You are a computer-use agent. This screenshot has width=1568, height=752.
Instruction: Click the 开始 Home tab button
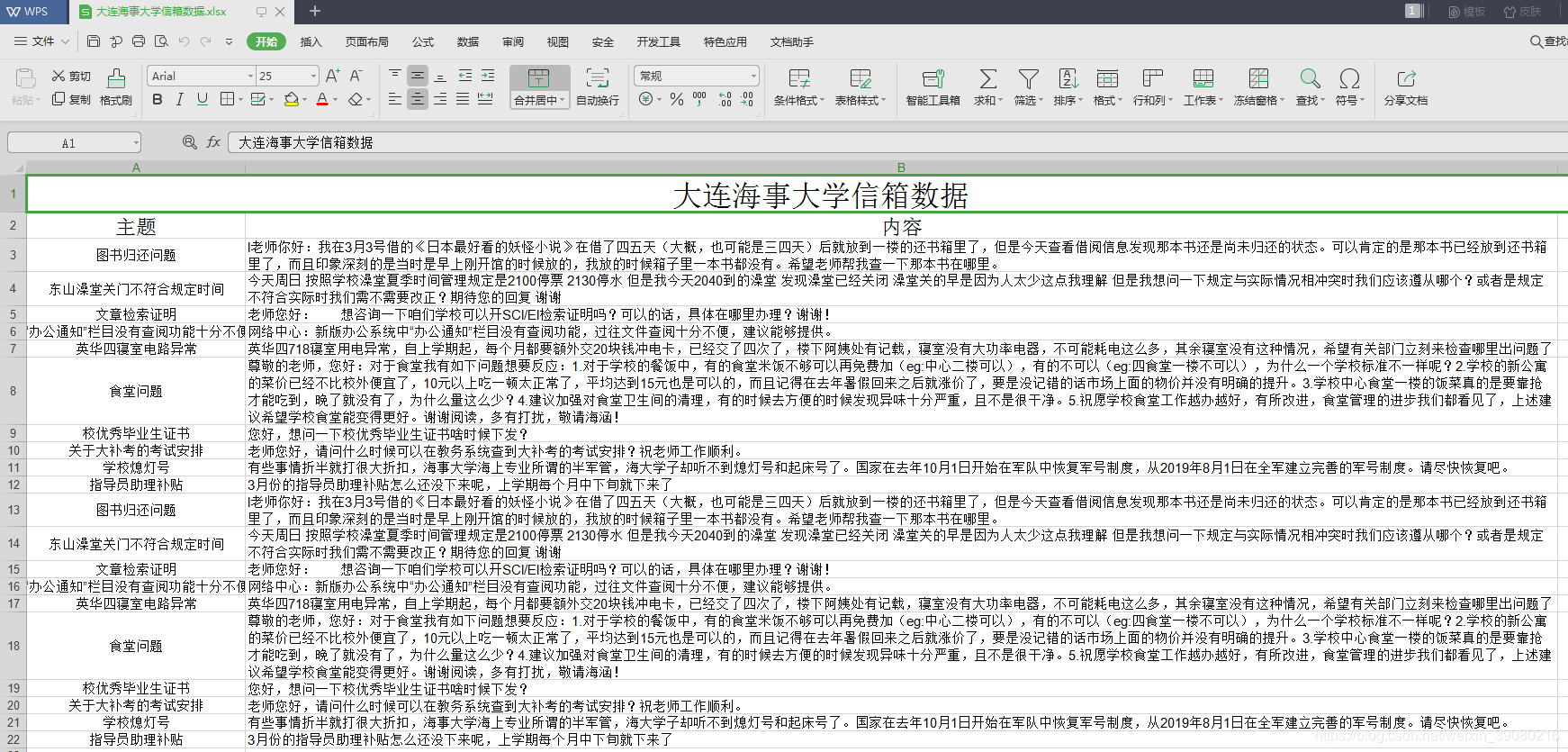pyautogui.click(x=266, y=41)
